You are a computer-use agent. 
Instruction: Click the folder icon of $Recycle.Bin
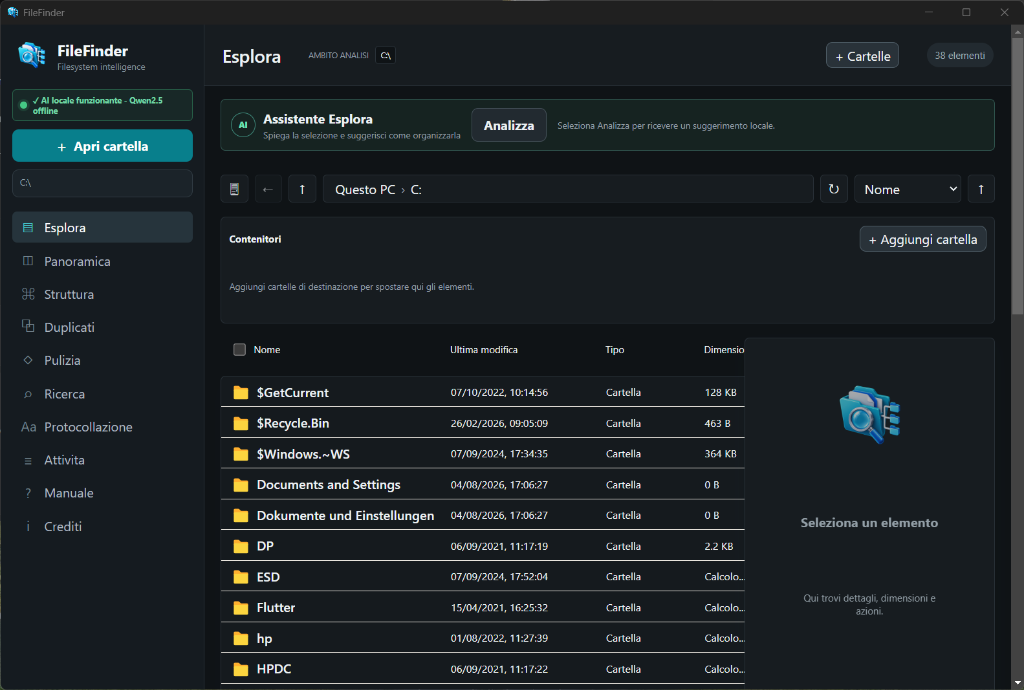[241, 424]
